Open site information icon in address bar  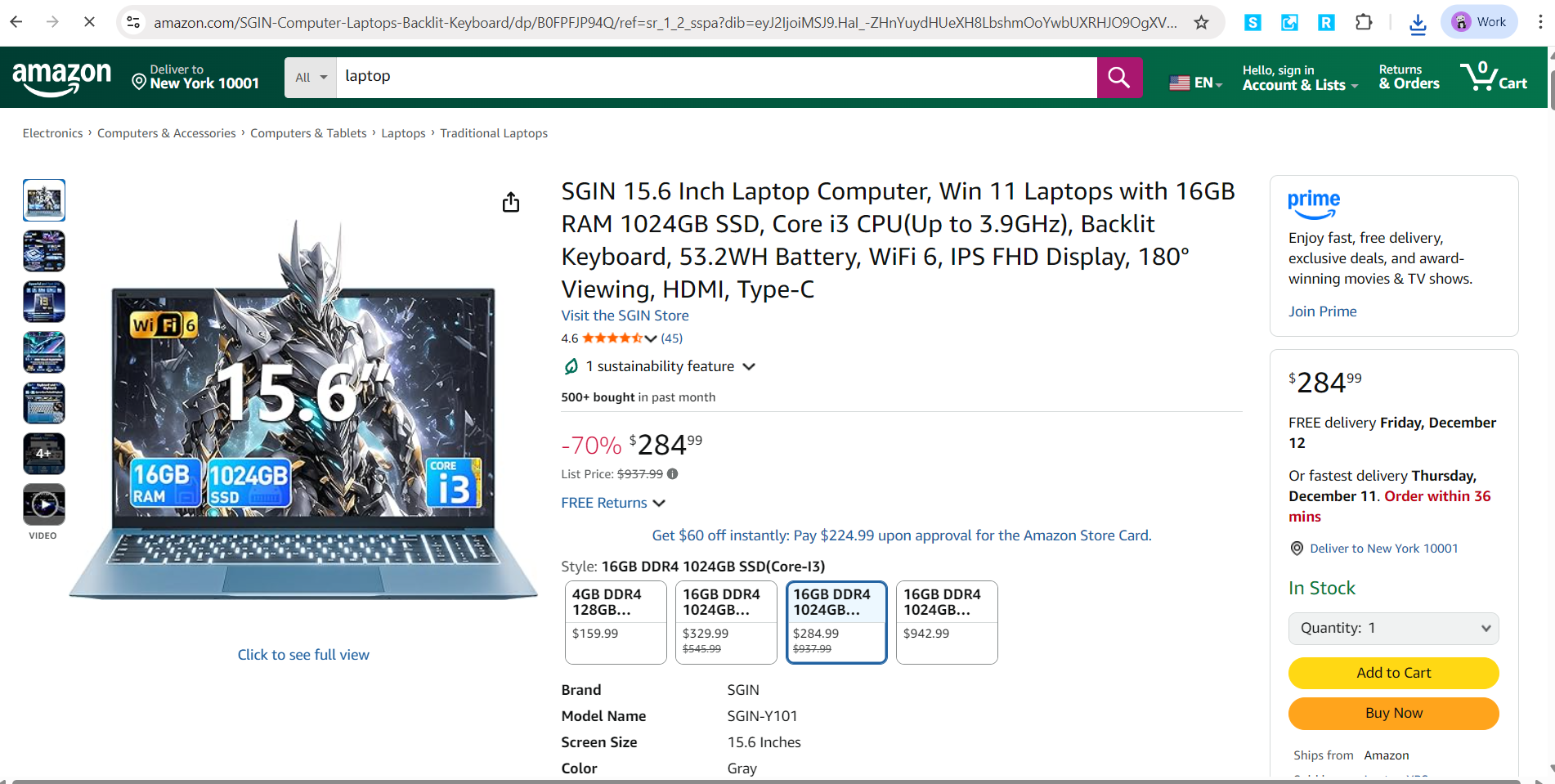[133, 22]
